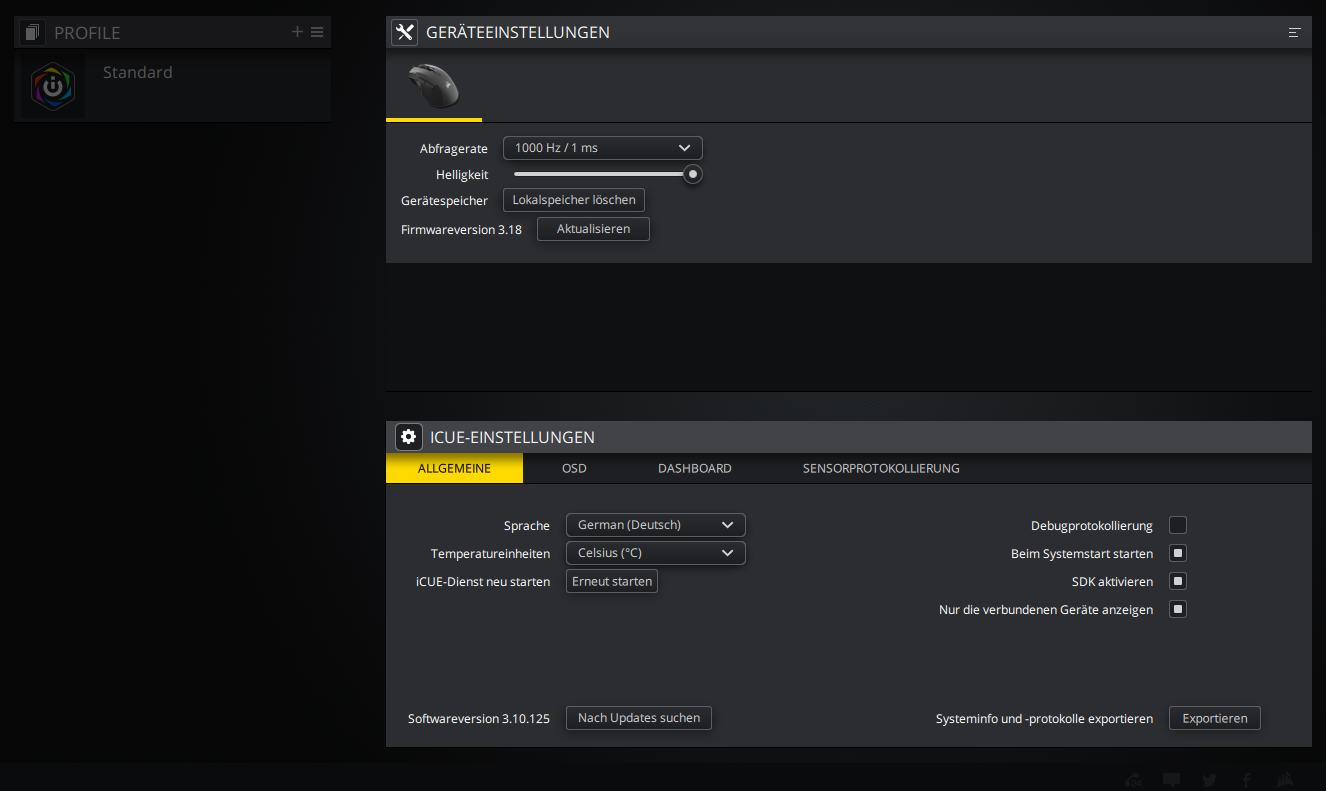Select the Standard profile hexagon icon
This screenshot has height=791, width=1326.
tap(53, 87)
